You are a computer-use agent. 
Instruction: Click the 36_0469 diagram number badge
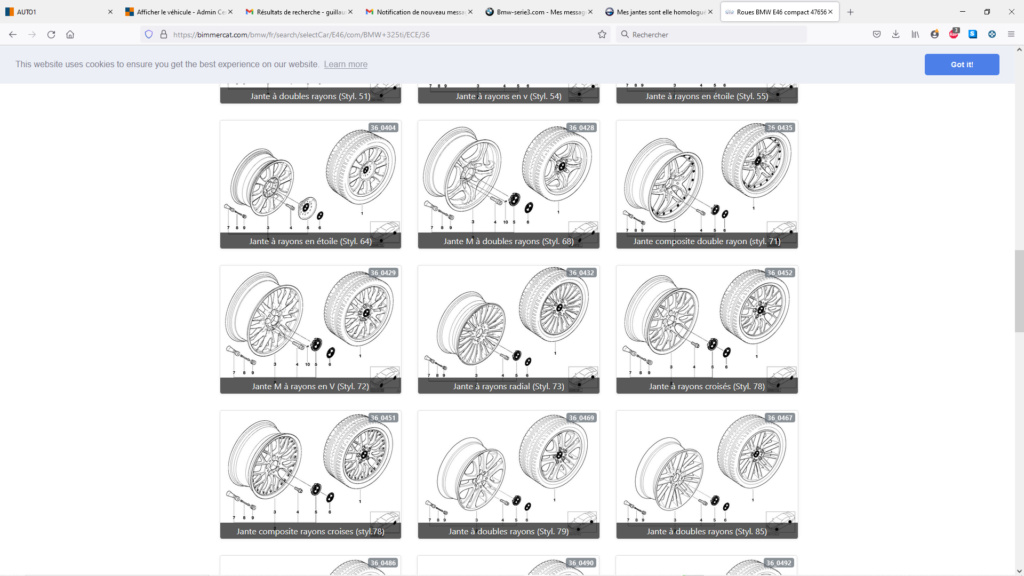(581, 417)
